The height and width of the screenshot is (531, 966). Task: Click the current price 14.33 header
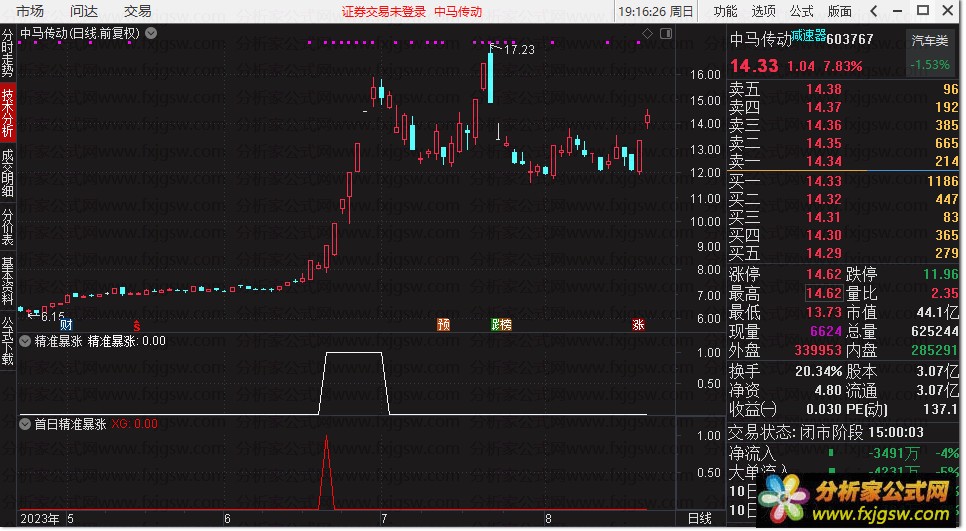click(754, 66)
